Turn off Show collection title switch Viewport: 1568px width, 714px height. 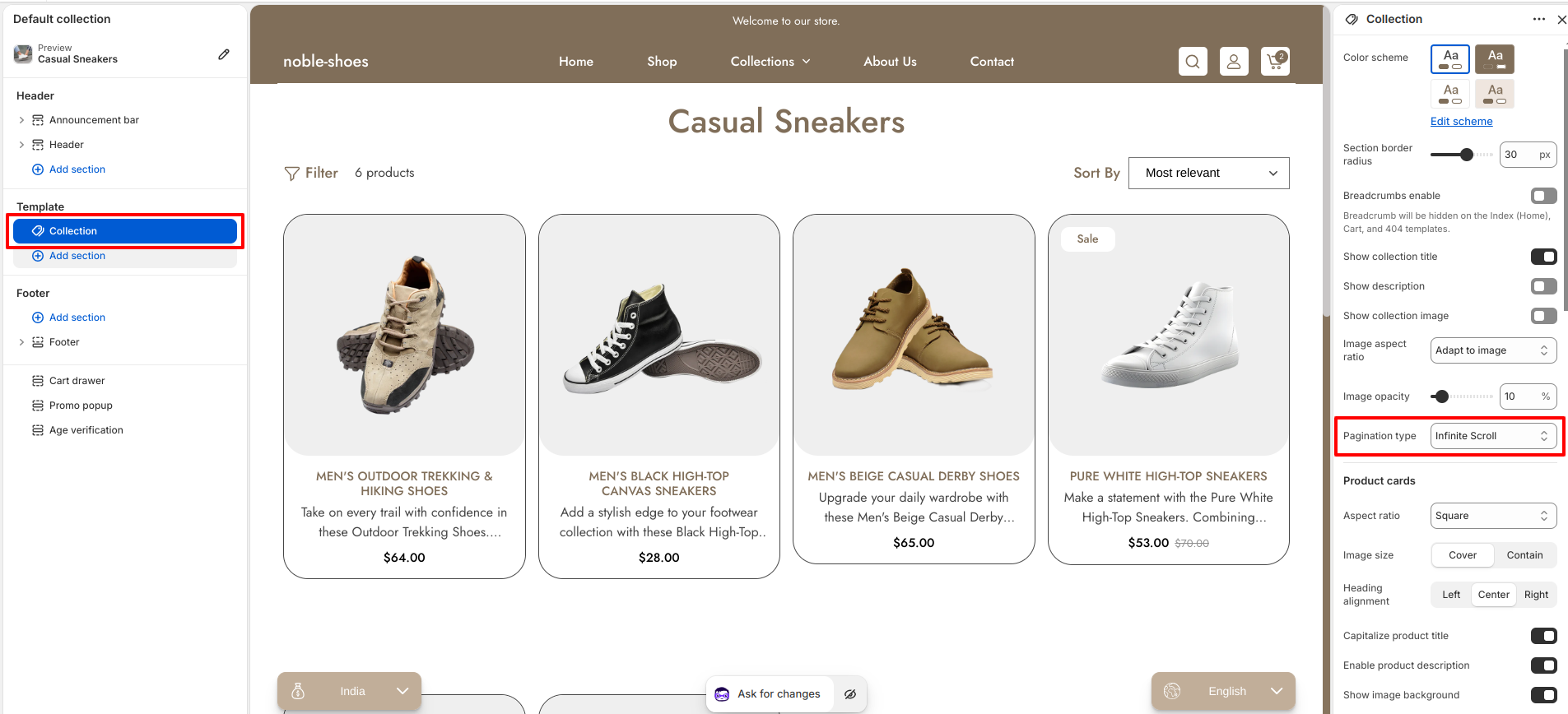[x=1543, y=257]
